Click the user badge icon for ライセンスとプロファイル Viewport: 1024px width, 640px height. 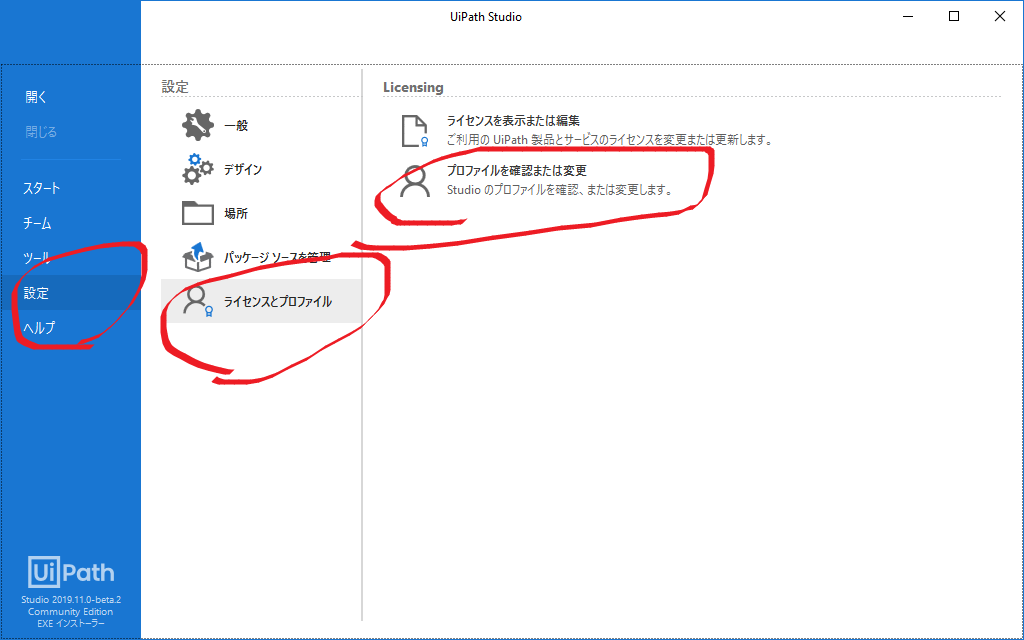[198, 301]
